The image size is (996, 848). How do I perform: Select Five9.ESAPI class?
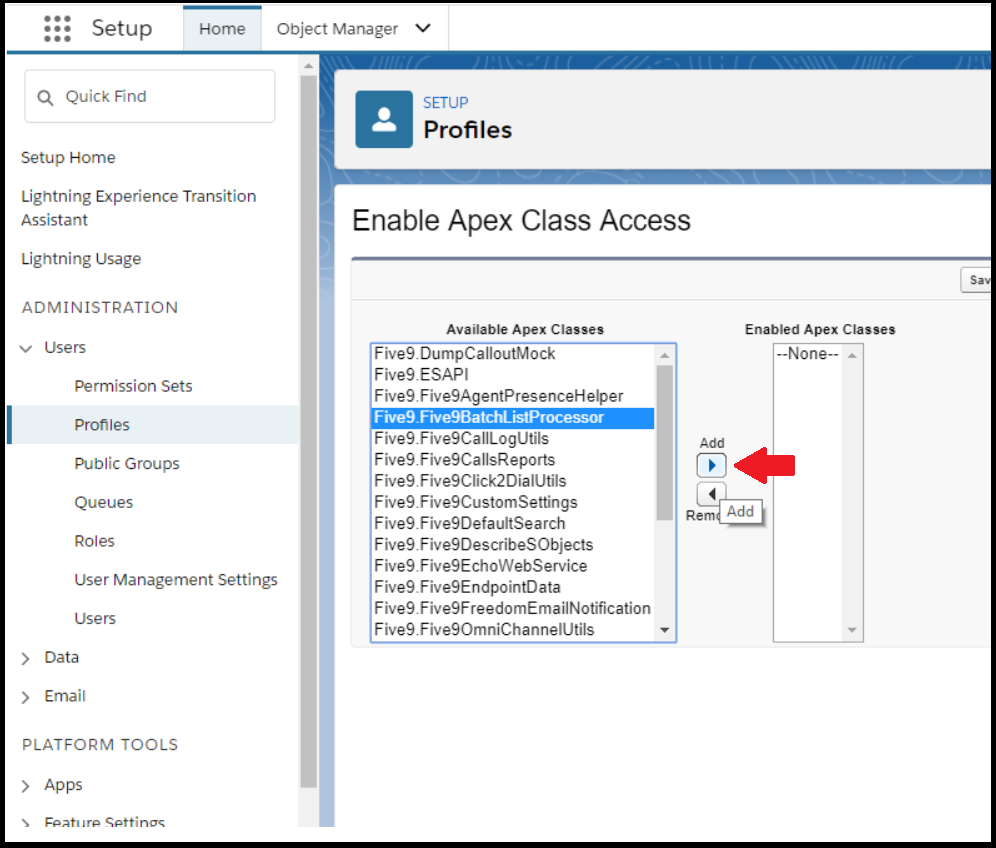pos(513,375)
